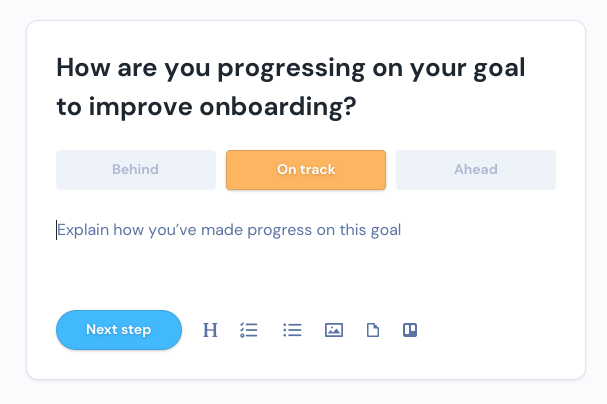Click the blue Next step button

tap(119, 330)
